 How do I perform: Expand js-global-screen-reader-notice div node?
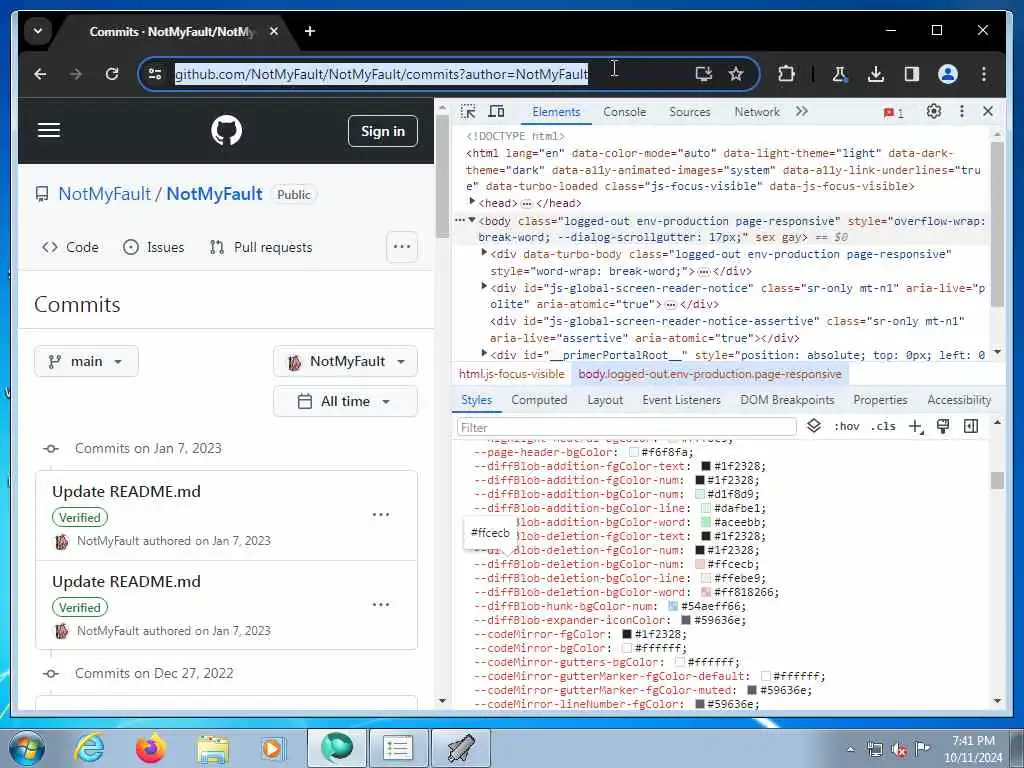pos(484,285)
